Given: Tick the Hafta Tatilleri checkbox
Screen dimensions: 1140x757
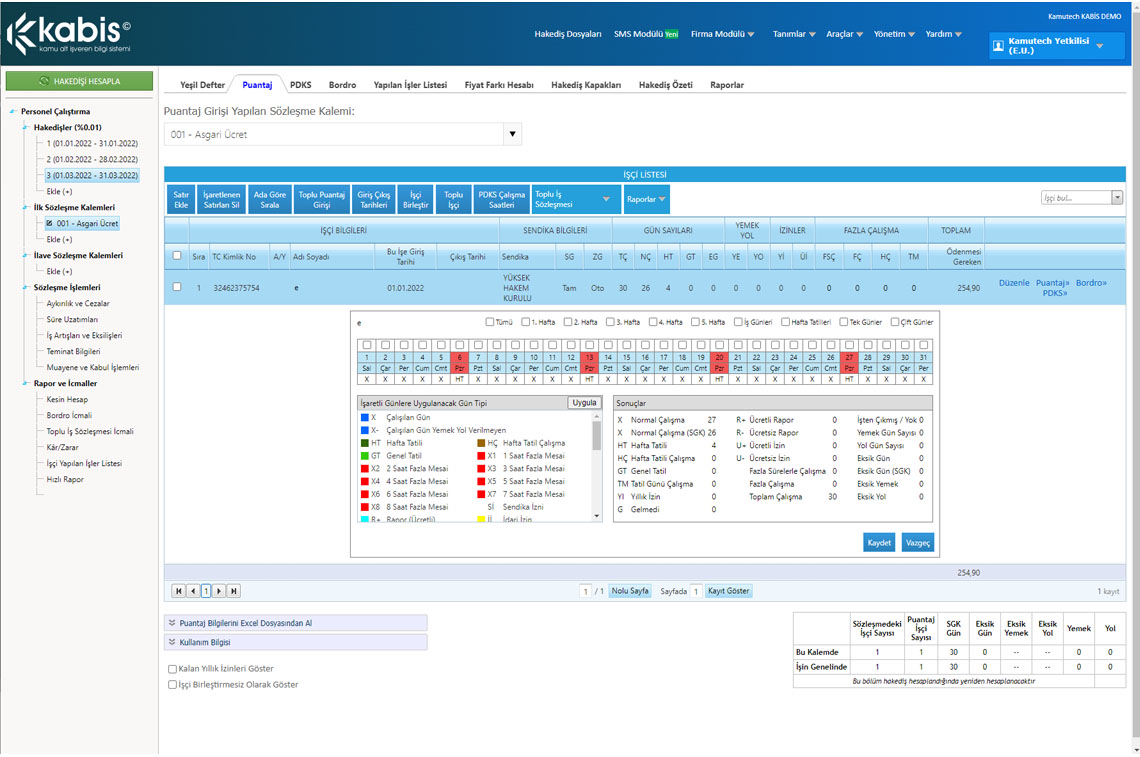Looking at the screenshot, I should click(785, 322).
